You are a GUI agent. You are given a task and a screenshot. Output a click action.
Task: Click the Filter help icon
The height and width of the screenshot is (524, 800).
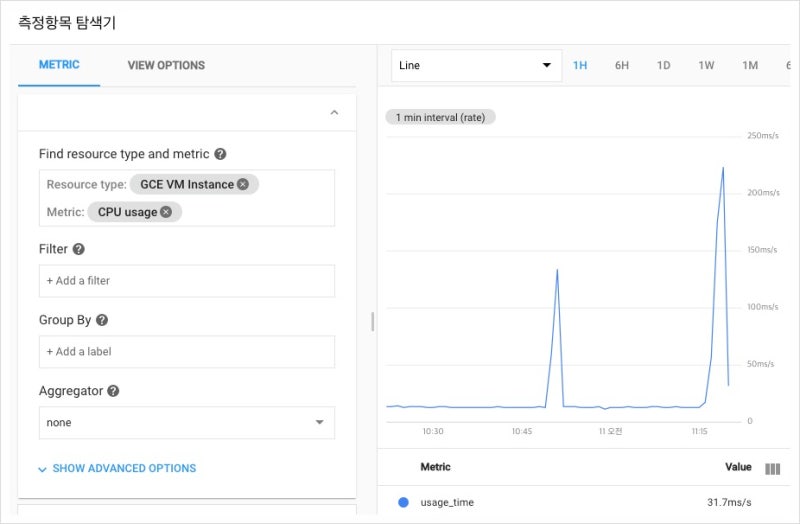click(79, 249)
